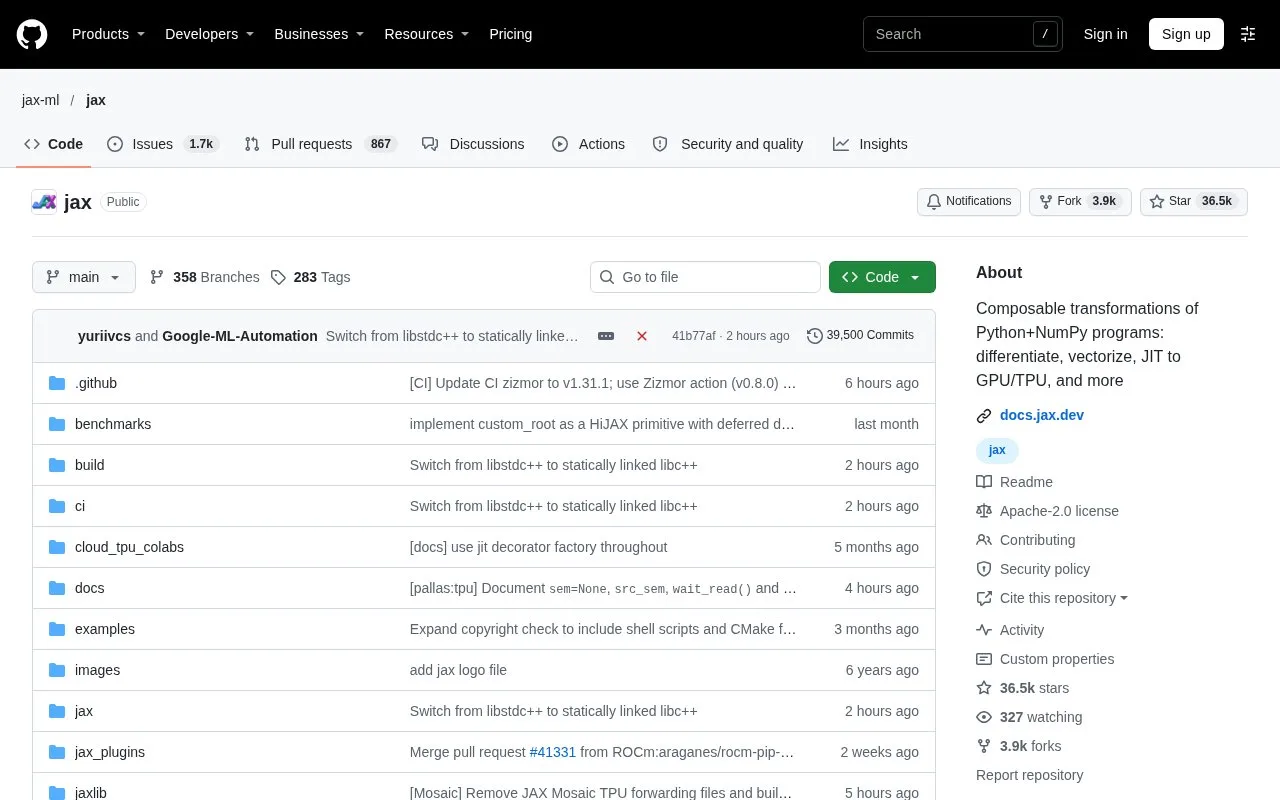The width and height of the screenshot is (1280, 800).
Task: Open the Actions tab
Action: [x=588, y=144]
